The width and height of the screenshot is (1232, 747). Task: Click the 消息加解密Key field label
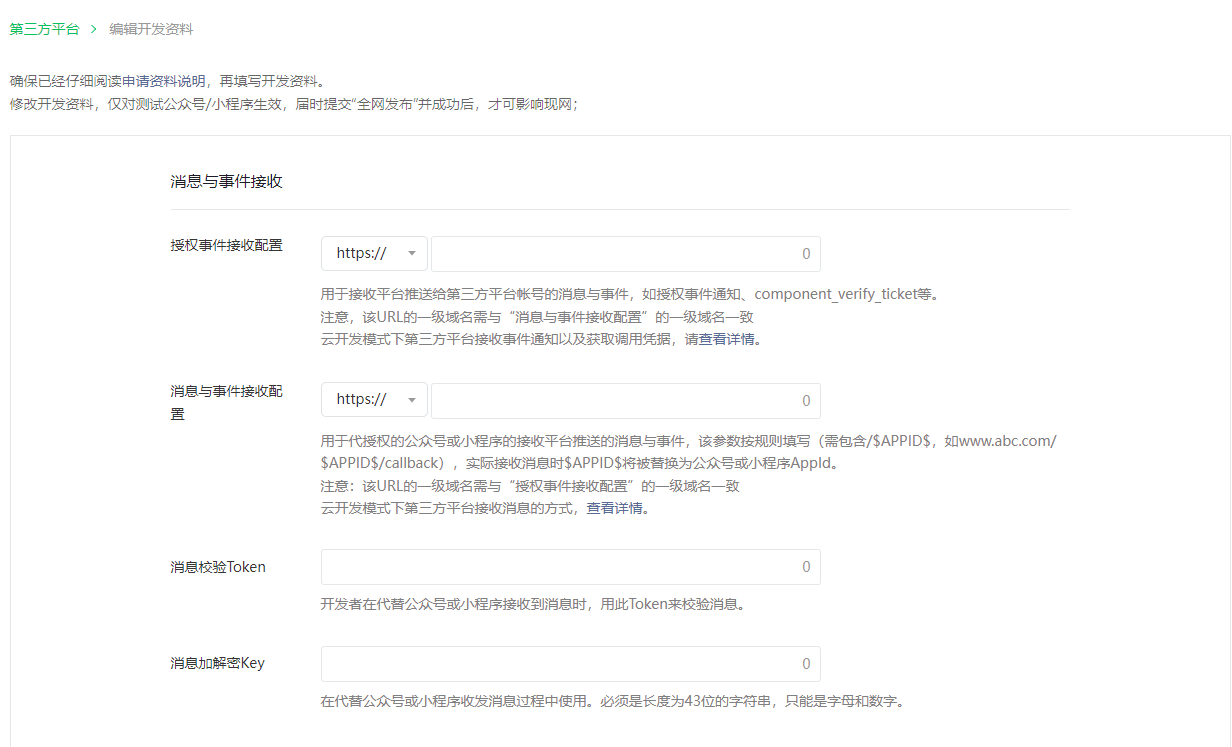pos(217,663)
